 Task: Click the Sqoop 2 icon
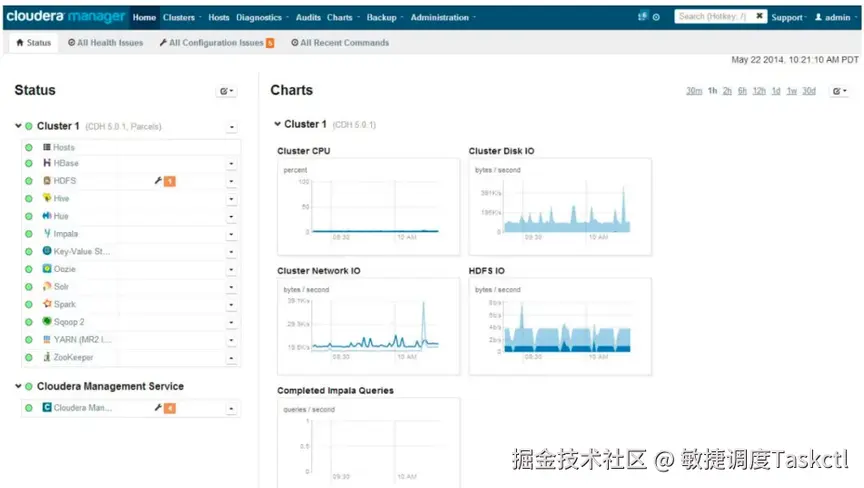point(47,322)
